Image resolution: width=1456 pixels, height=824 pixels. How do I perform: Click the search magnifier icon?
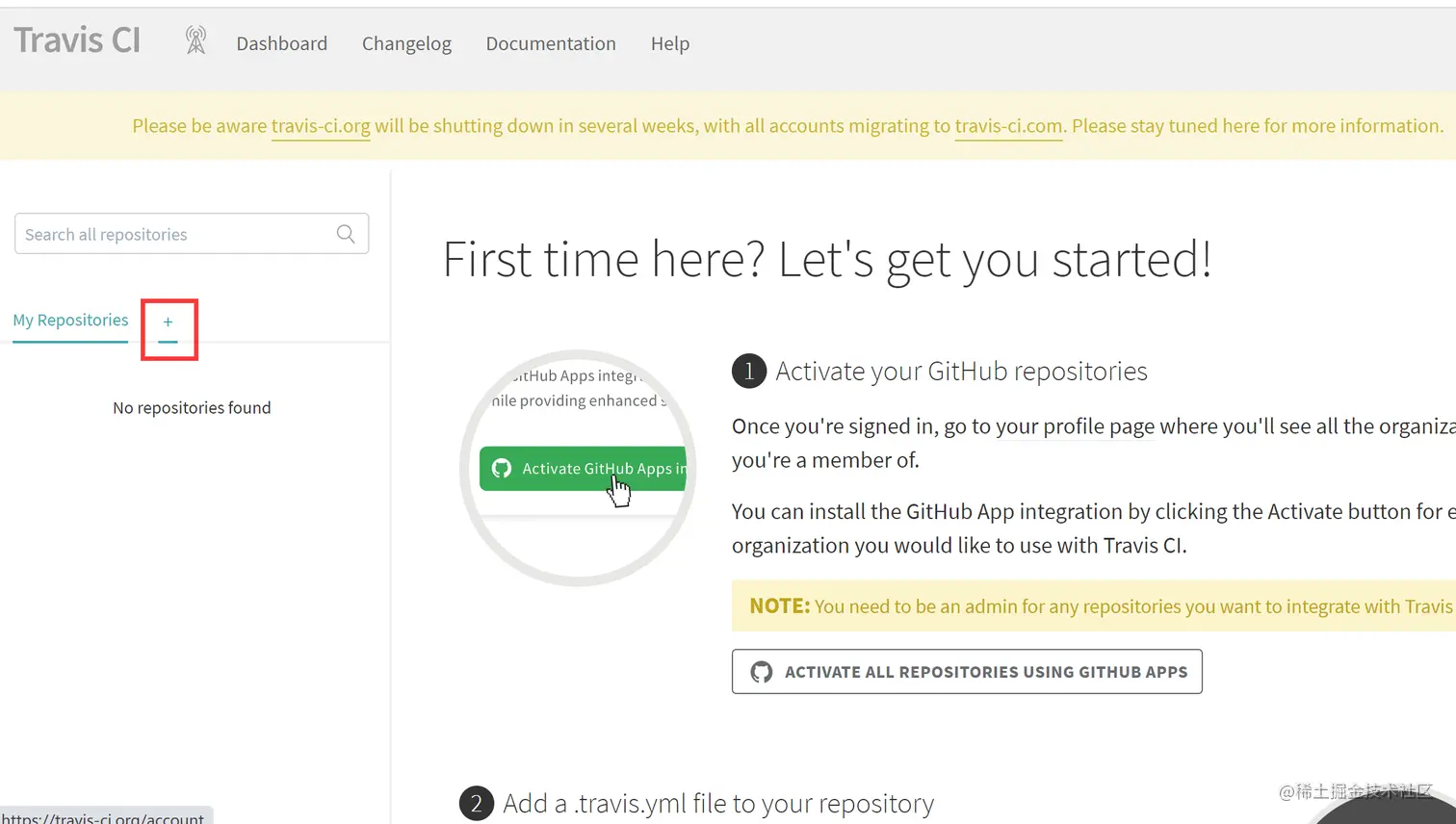point(346,234)
